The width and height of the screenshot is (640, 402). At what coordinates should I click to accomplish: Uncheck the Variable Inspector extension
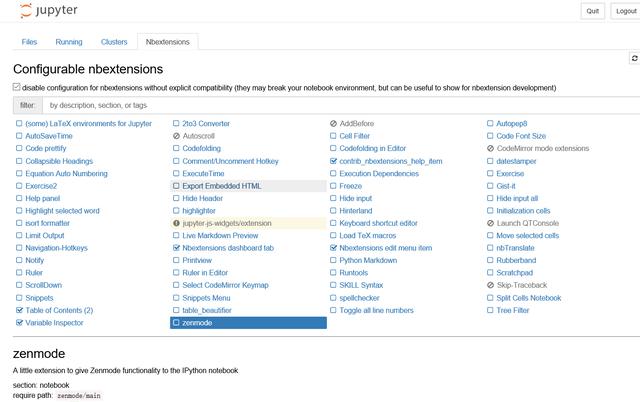(19, 322)
